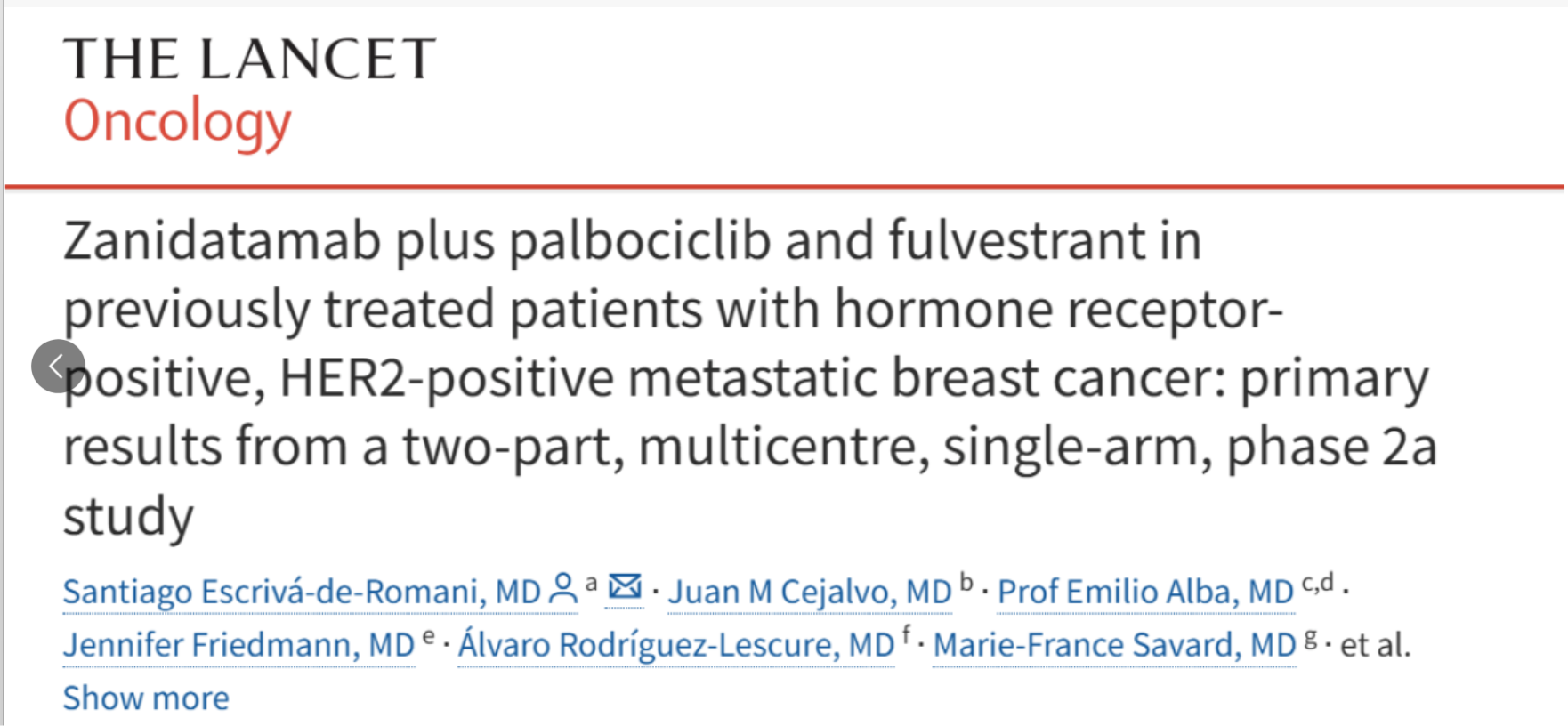Open Jennifer Friedmann author link
The height and width of the screenshot is (726, 1568).
(238, 645)
